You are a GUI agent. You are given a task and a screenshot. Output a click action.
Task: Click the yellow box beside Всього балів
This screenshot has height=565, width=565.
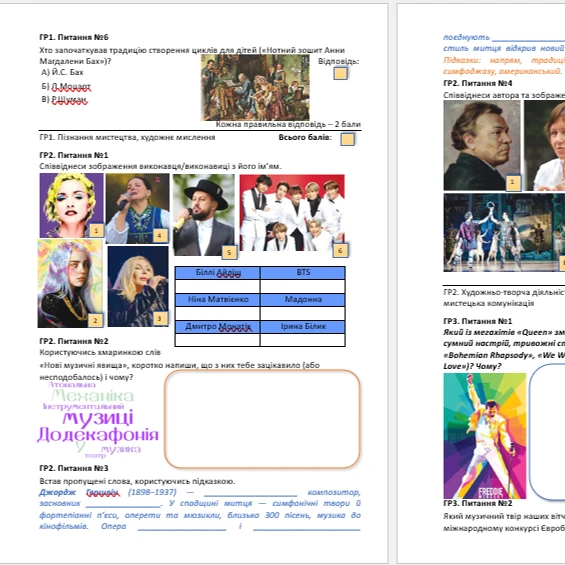pos(347,139)
